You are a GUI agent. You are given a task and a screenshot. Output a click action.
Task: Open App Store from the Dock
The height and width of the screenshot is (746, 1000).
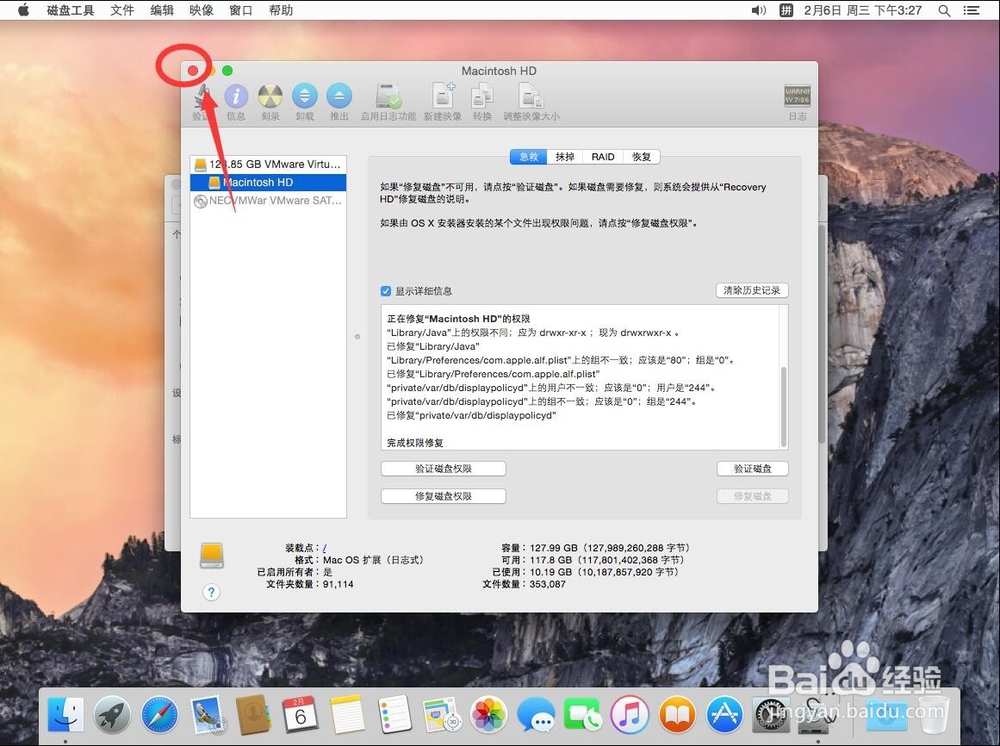(x=725, y=714)
